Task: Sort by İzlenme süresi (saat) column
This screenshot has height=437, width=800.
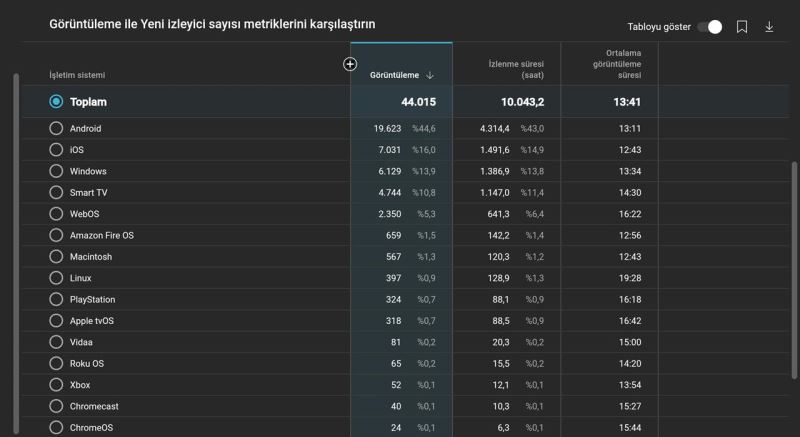Action: click(x=515, y=69)
